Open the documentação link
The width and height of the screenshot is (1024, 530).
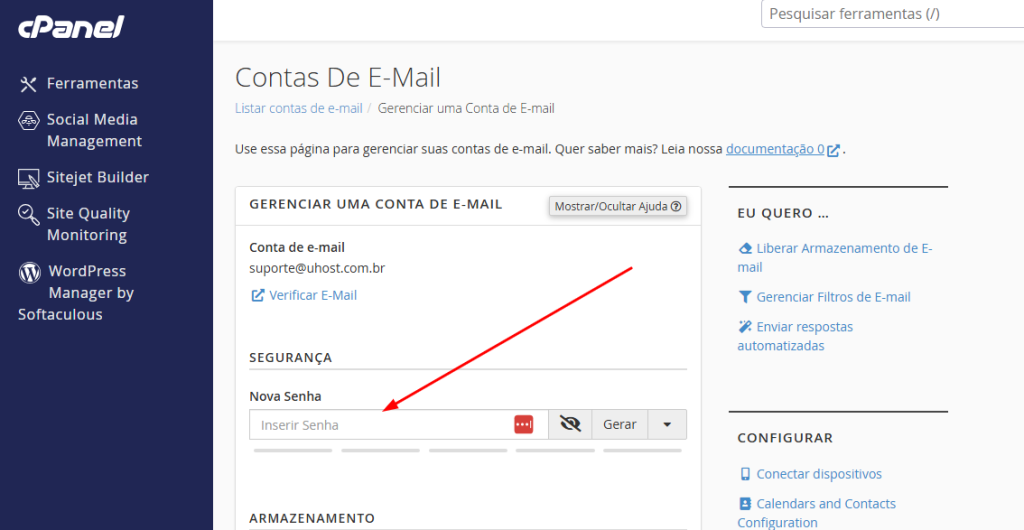[x=775, y=149]
